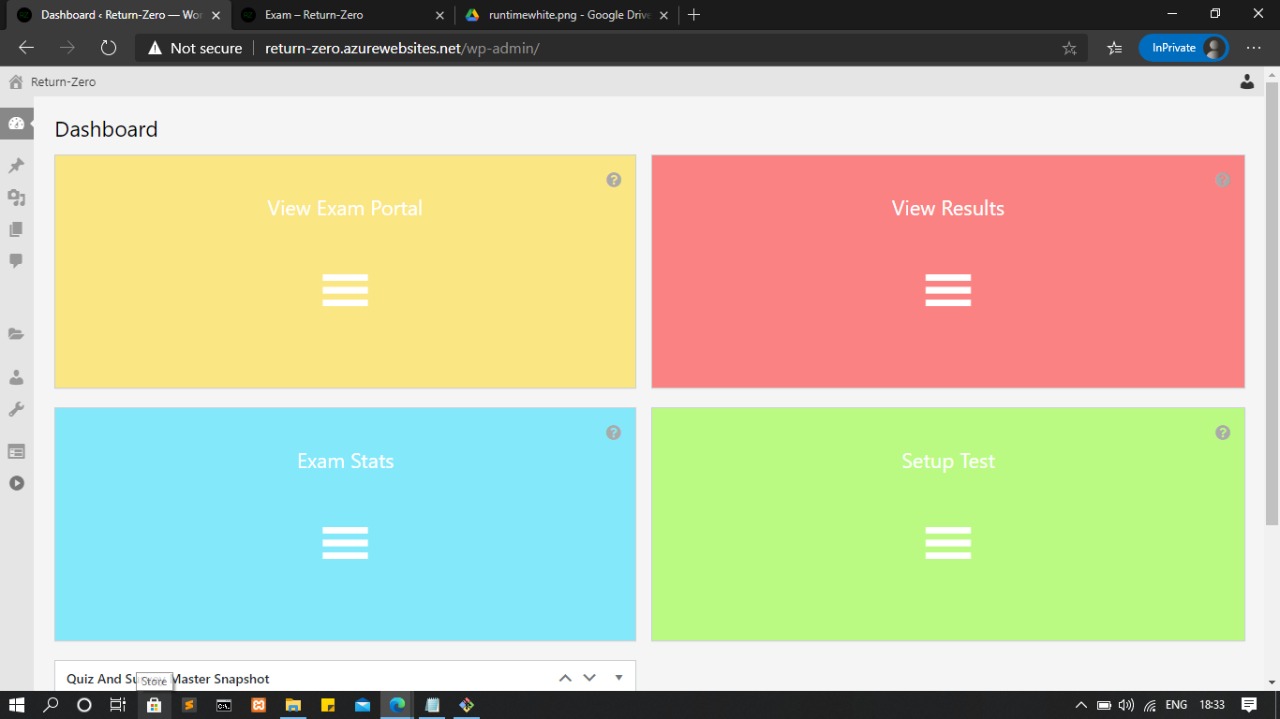Close the Exam – Return-Zero tab
Screen dimensions: 1280x719
(x=439, y=15)
